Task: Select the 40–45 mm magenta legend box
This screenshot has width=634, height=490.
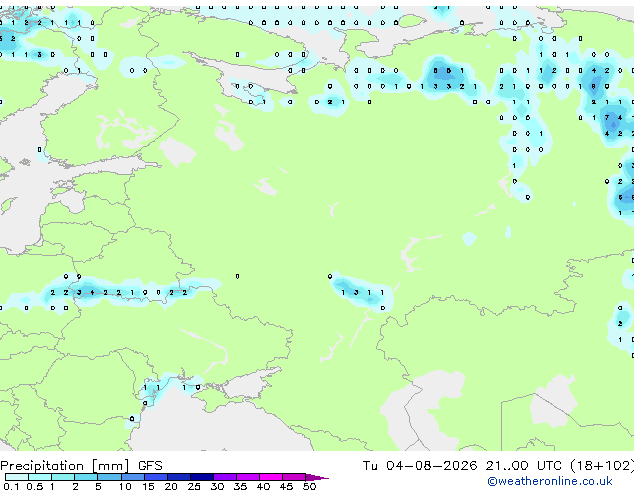Action: (x=271, y=477)
